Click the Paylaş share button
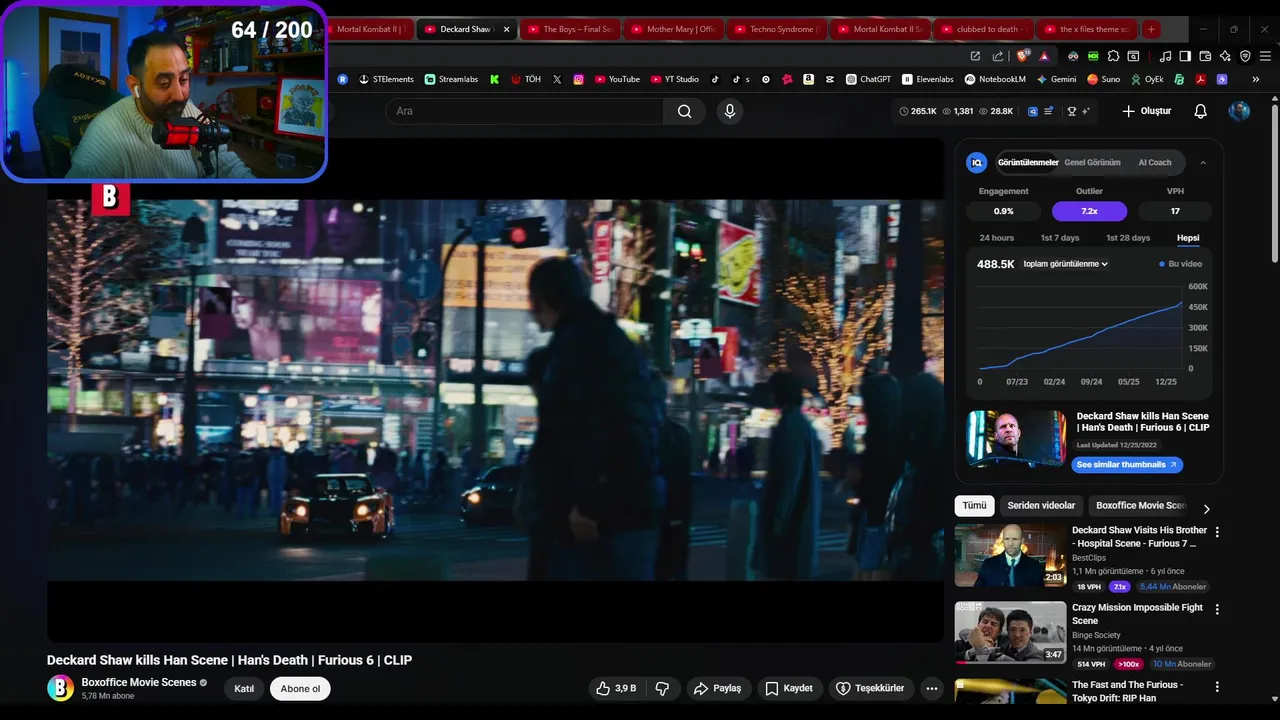 point(718,688)
